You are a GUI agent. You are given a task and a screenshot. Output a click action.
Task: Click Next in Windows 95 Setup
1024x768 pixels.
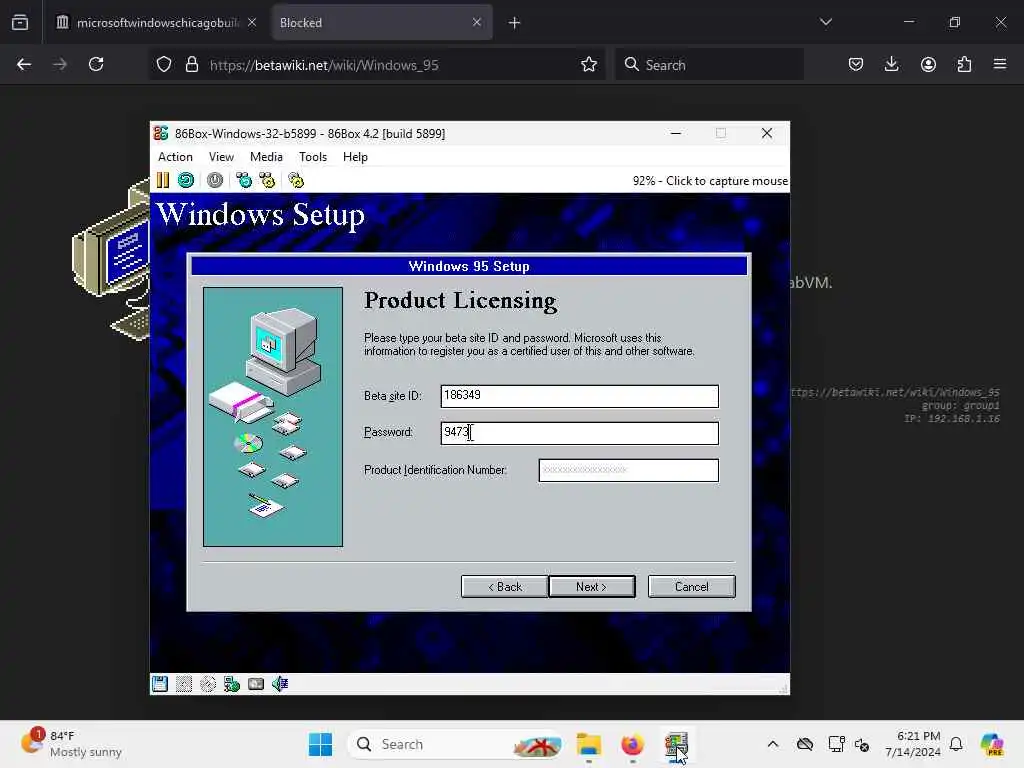pos(592,586)
